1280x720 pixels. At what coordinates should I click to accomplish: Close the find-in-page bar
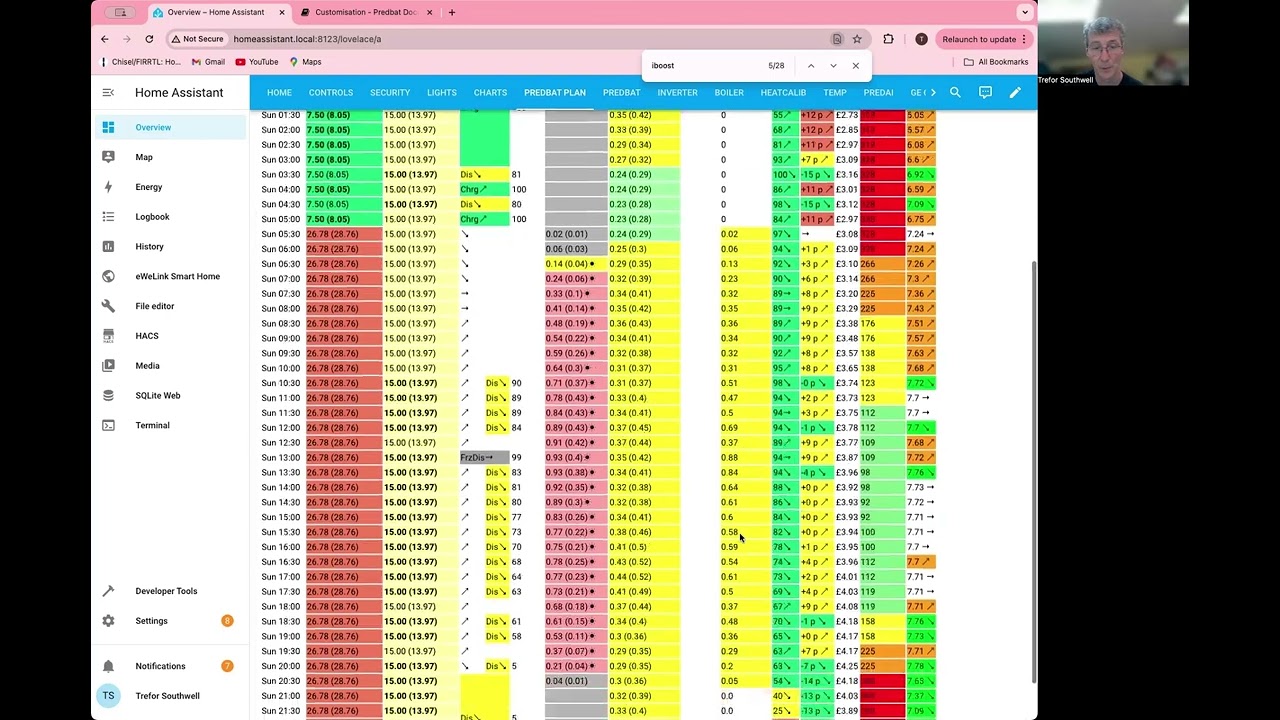pos(856,66)
